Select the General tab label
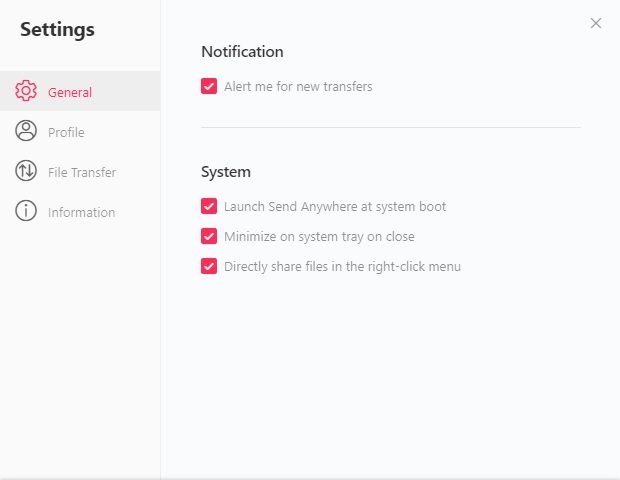The image size is (620, 480). pos(70,93)
